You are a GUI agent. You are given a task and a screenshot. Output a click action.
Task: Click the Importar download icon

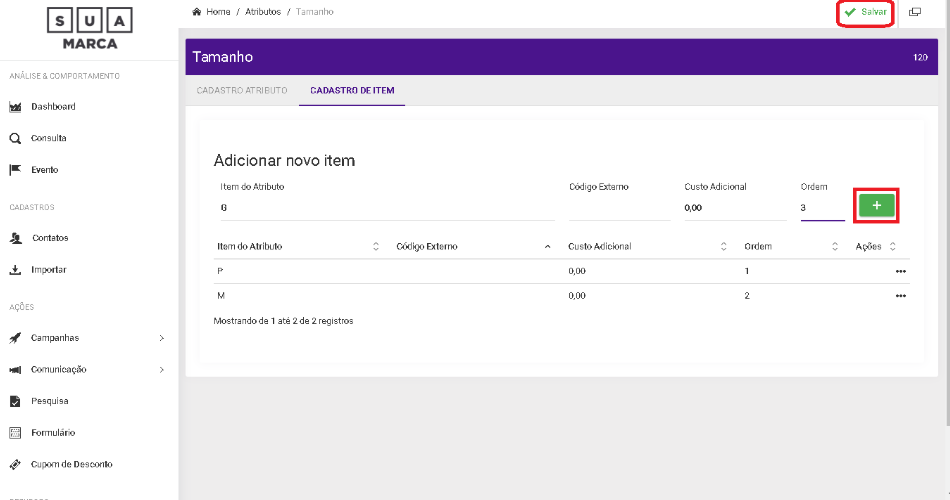click(x=15, y=270)
